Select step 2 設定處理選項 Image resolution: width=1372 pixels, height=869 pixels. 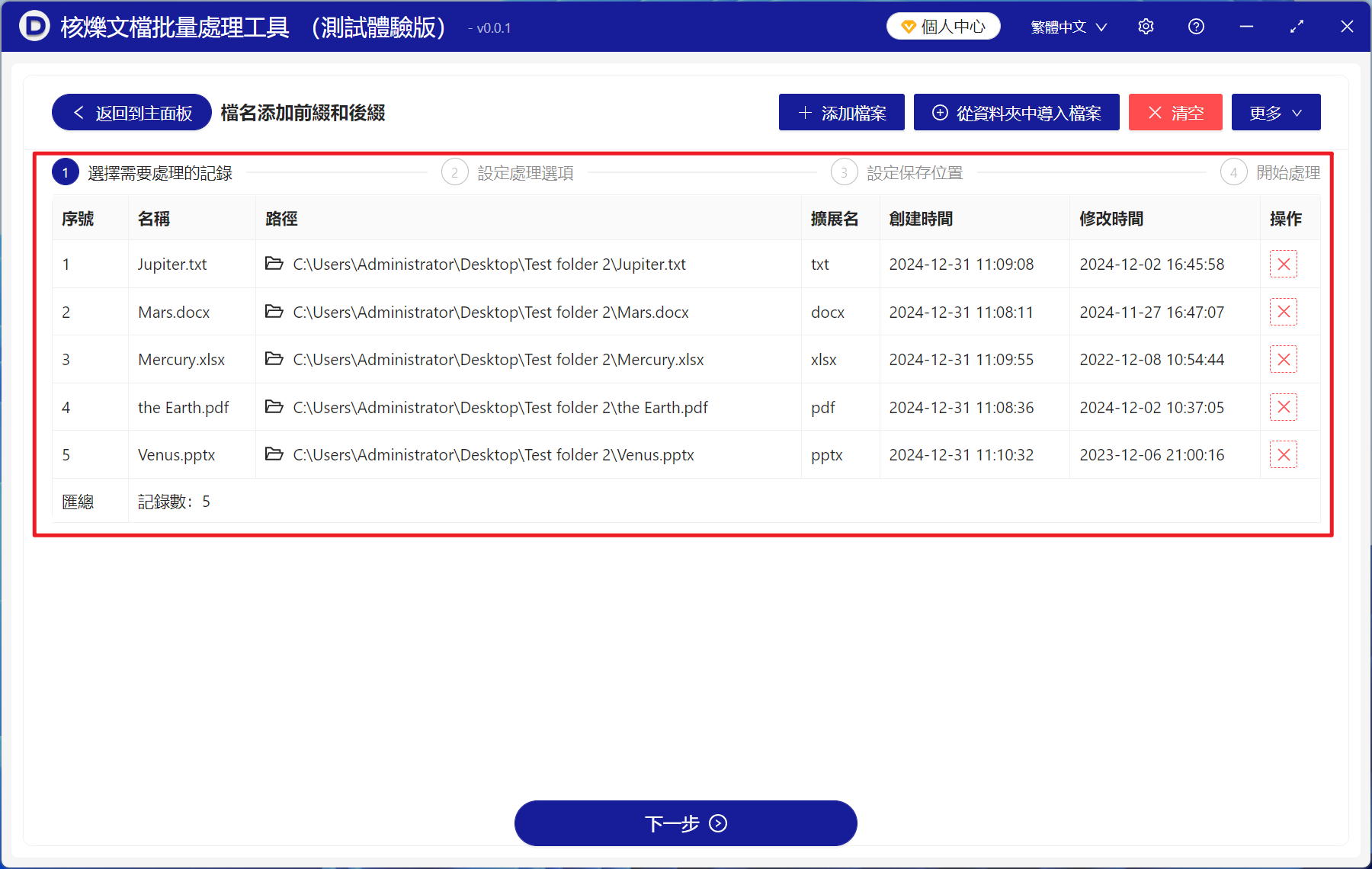508,173
